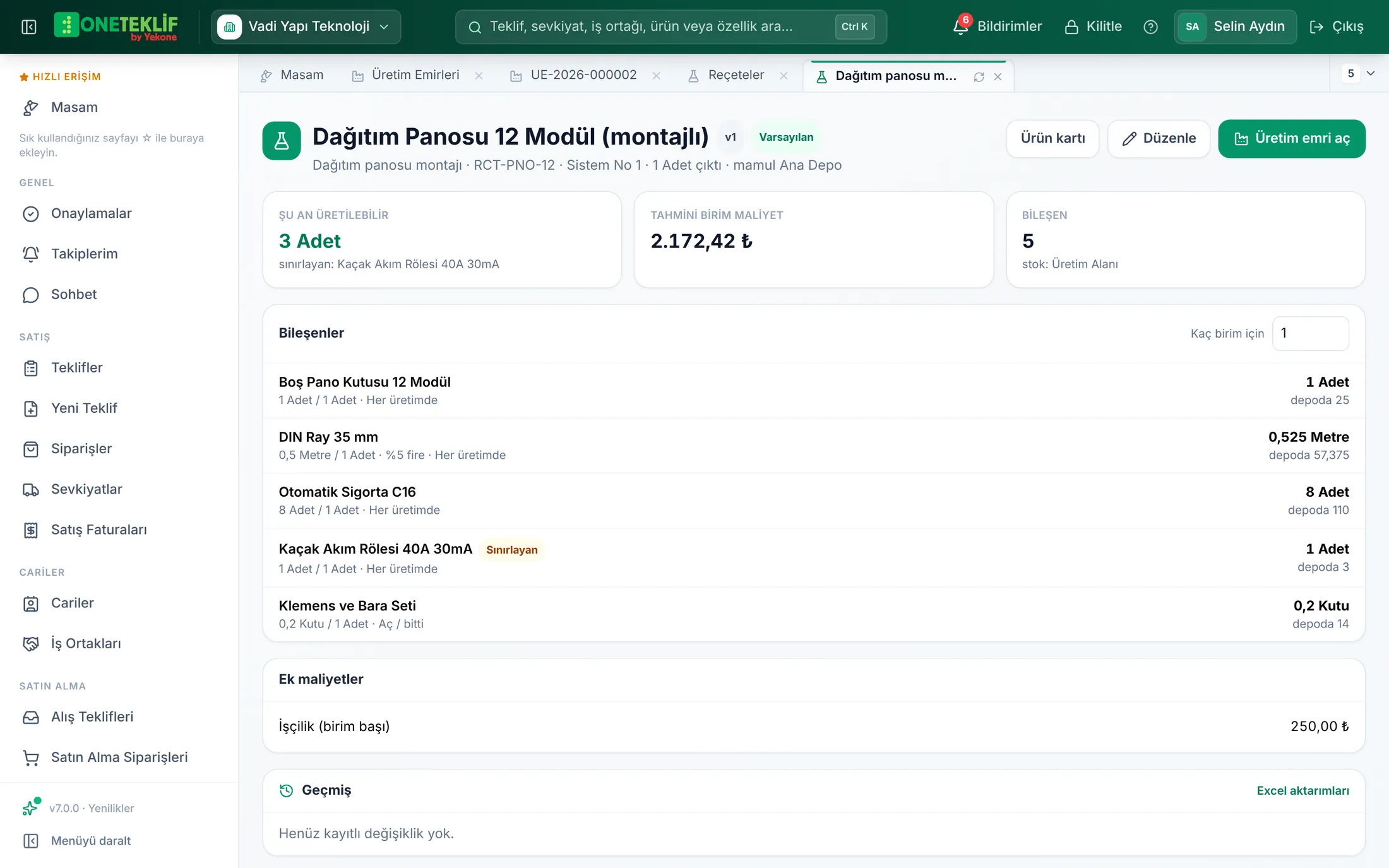This screenshot has width=1389, height=868.
Task: Open Sevkiyatlar in sidebar
Action: [x=119, y=489]
